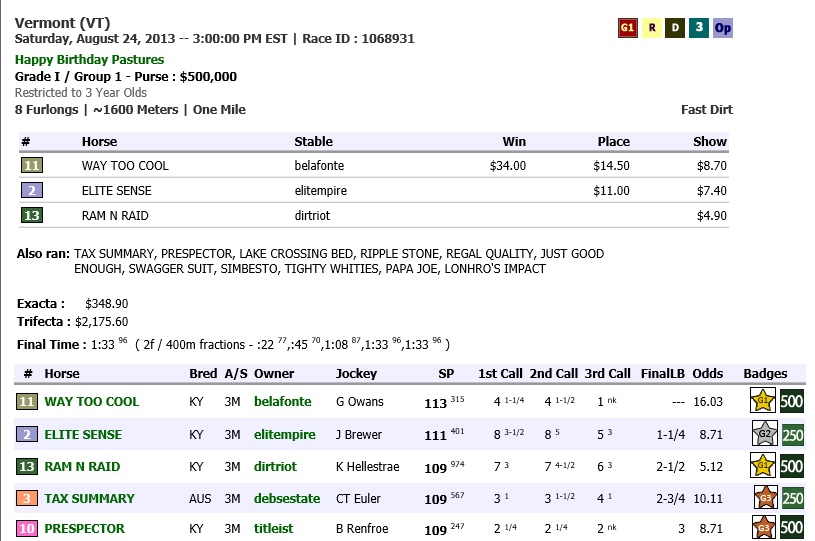Image resolution: width=815 pixels, height=541 pixels.
Task: Click the teal 3 age badge icon
Action: (x=698, y=28)
